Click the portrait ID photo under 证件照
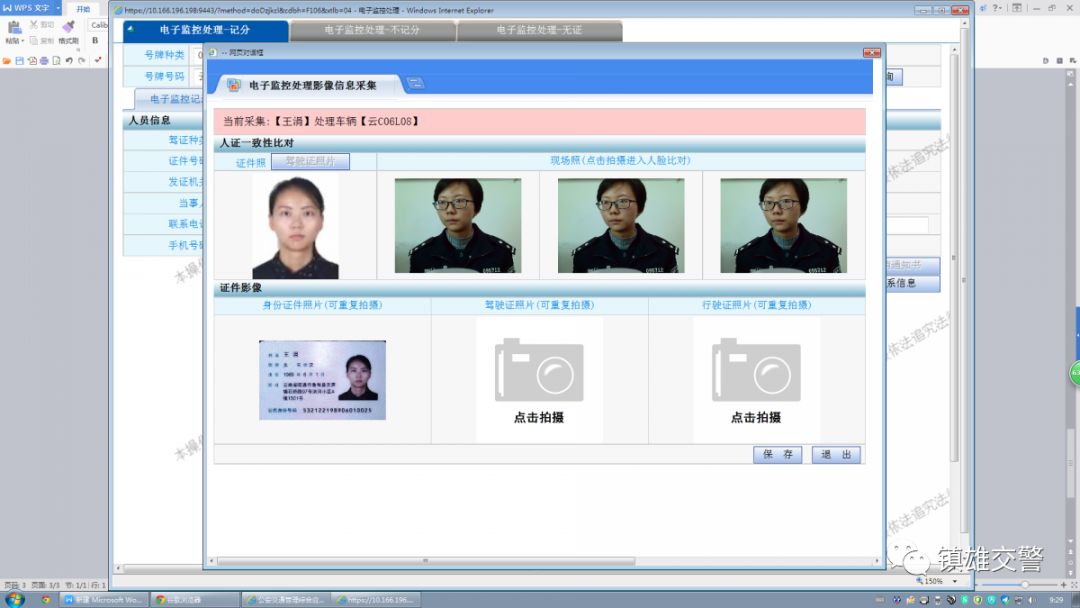 (x=295, y=227)
